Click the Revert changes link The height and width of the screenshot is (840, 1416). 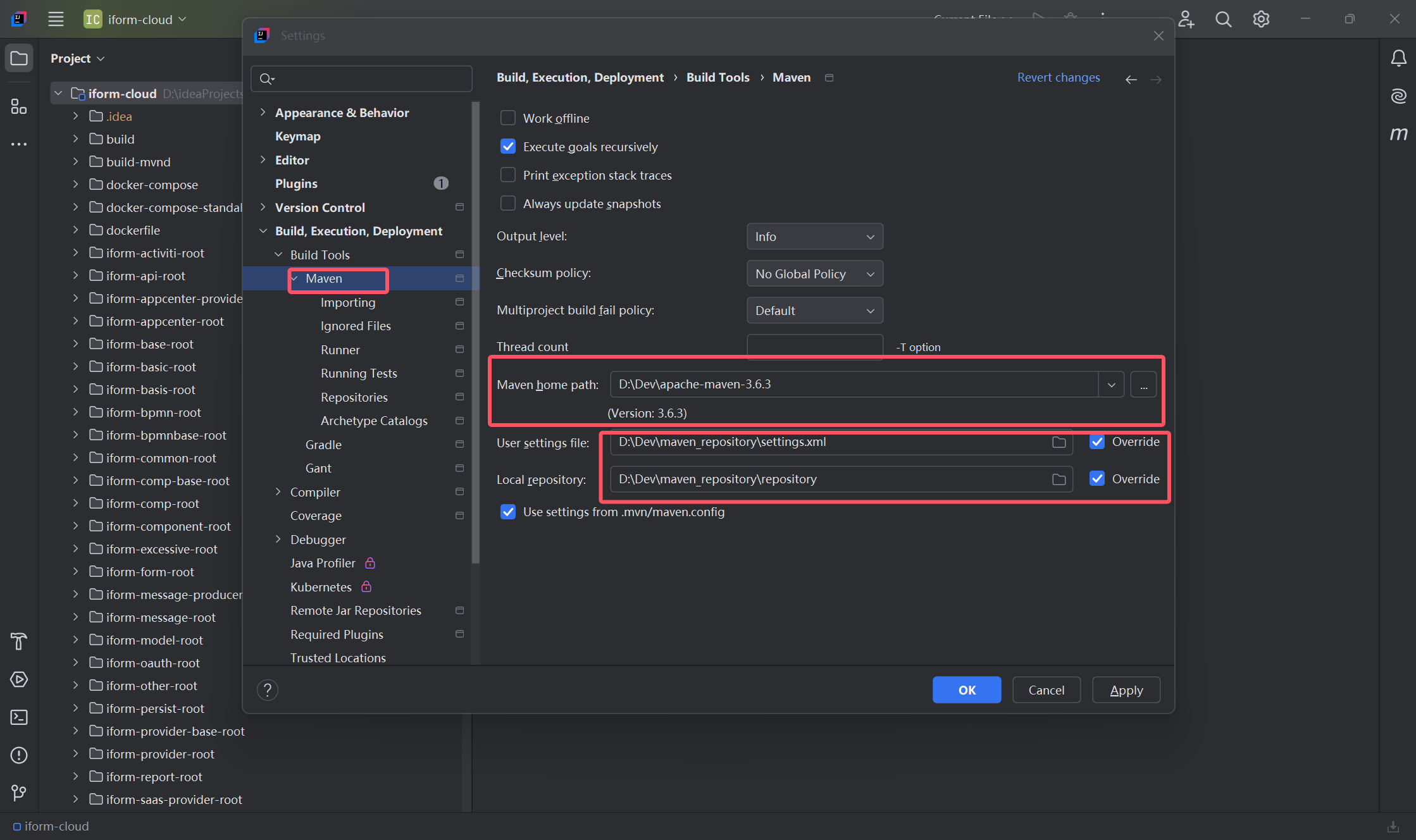point(1058,77)
